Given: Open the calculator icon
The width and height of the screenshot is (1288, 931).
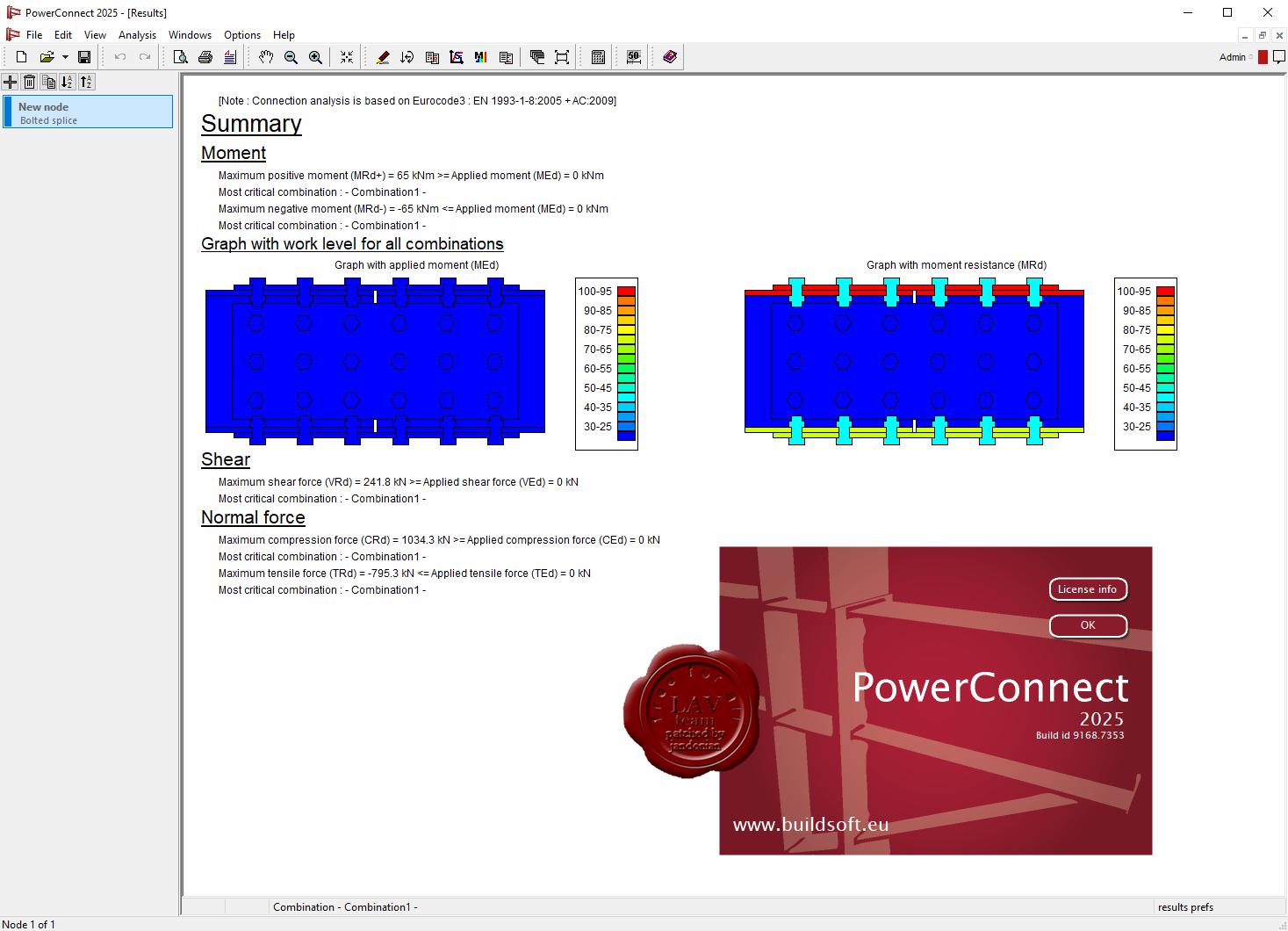Looking at the screenshot, I should 598,57.
